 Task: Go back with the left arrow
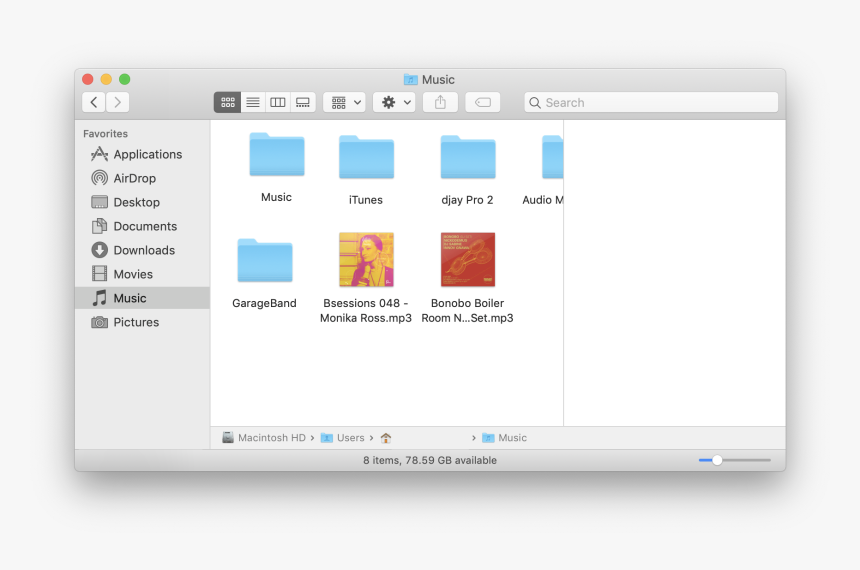[x=94, y=102]
